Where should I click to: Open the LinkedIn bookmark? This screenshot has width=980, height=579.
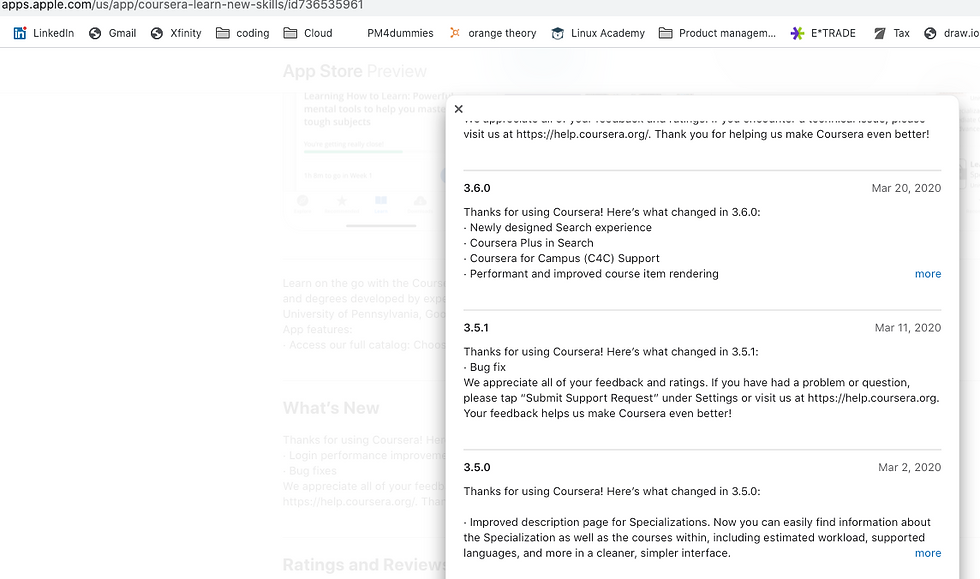click(x=44, y=33)
